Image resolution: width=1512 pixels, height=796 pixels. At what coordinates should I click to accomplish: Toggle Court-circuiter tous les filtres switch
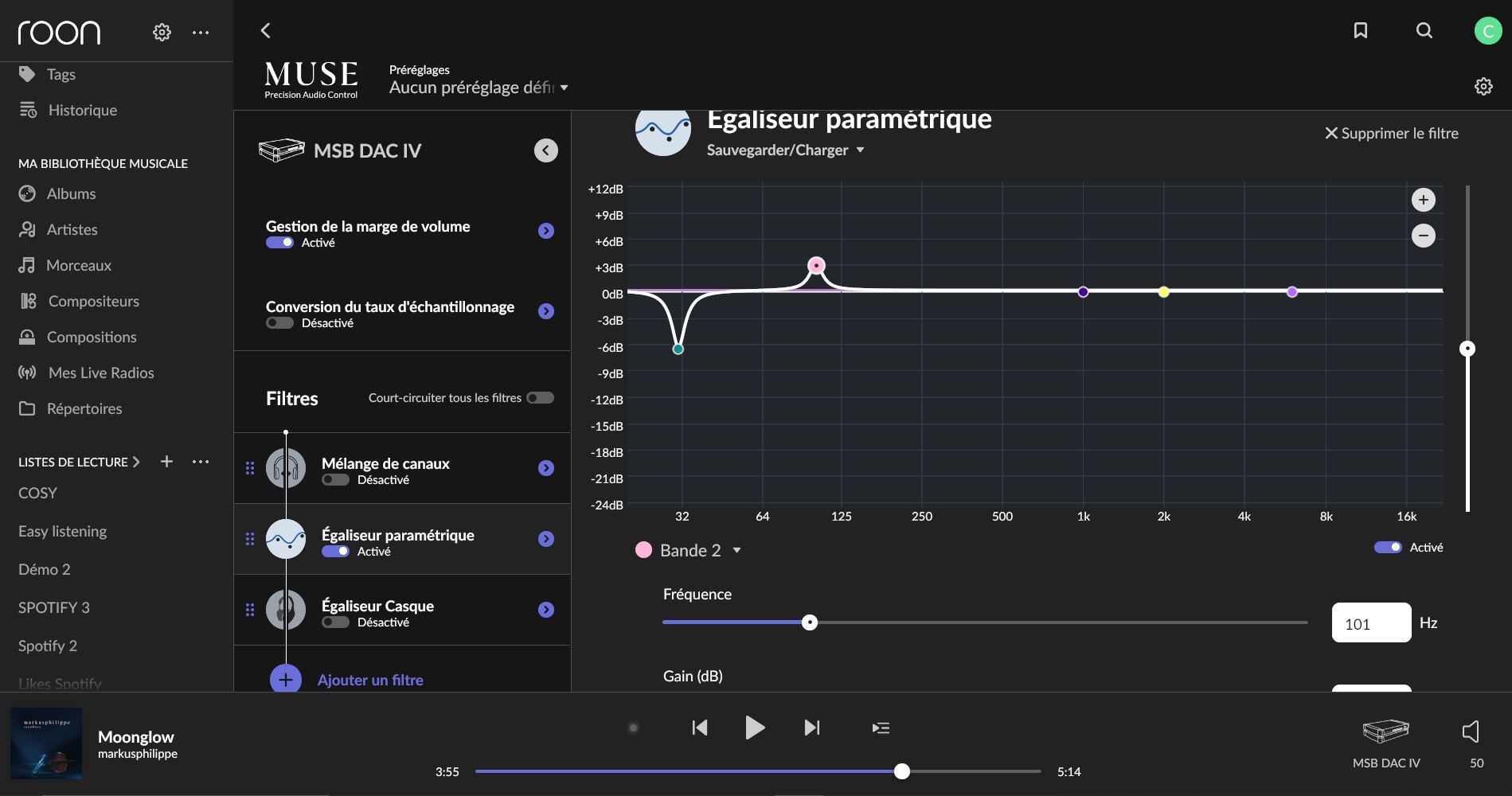point(540,398)
